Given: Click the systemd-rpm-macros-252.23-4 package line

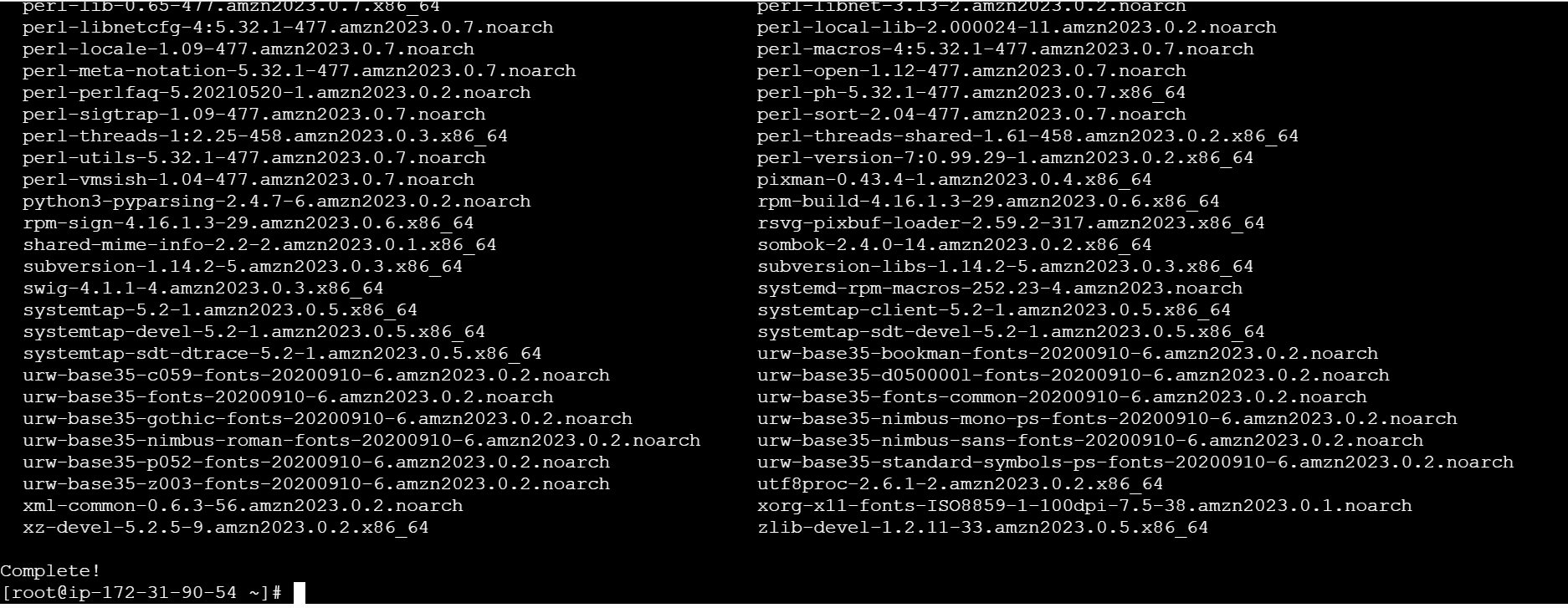Looking at the screenshot, I should tap(1000, 289).
